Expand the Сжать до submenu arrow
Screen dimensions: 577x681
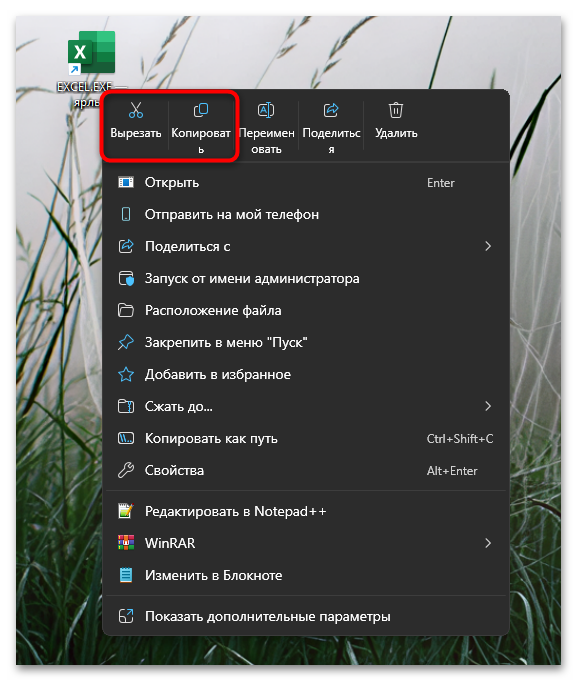tap(488, 407)
